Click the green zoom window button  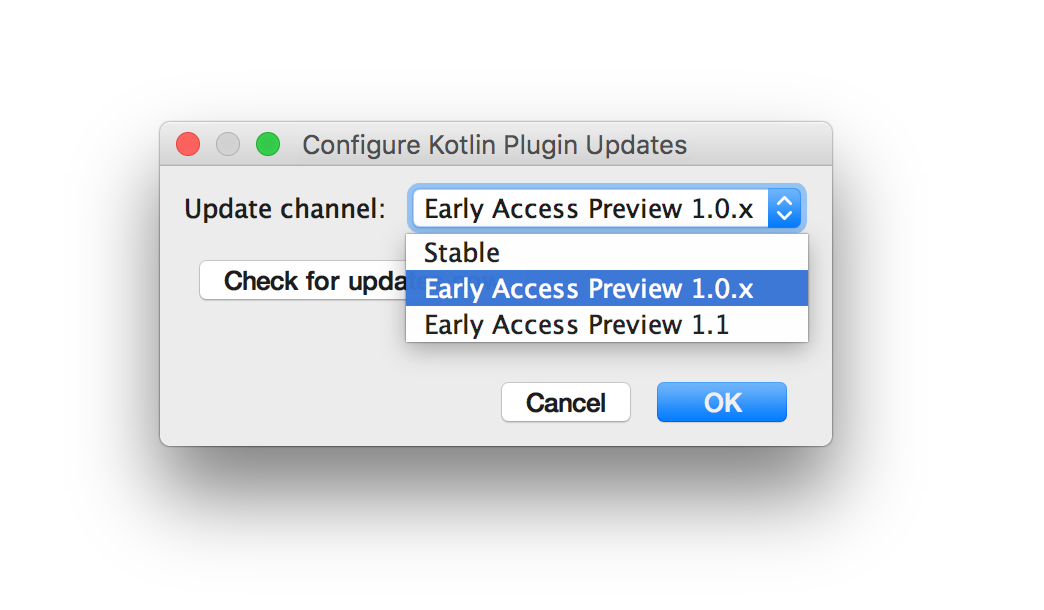(x=268, y=144)
